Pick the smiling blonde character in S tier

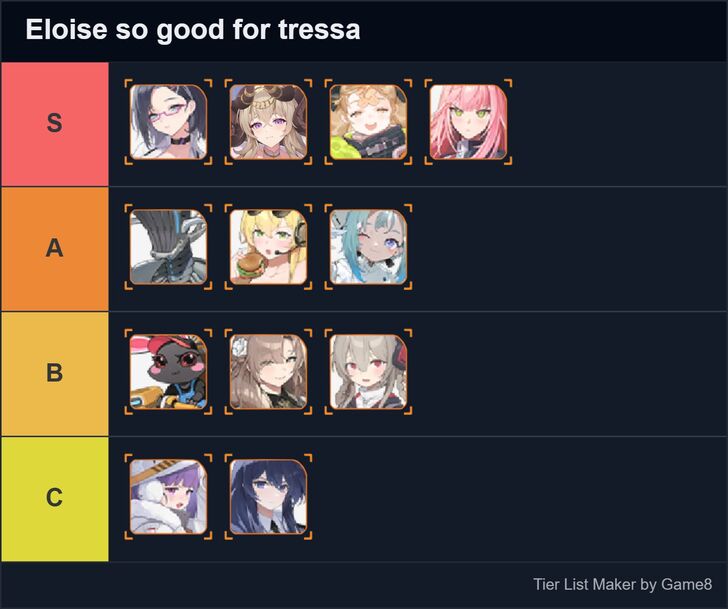[x=368, y=122]
